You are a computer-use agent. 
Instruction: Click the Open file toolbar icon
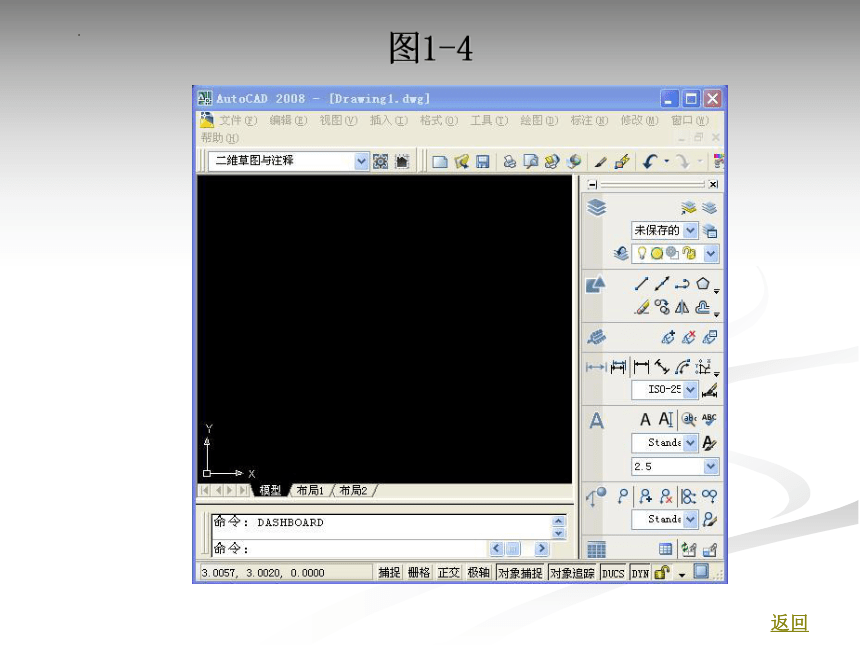461,161
